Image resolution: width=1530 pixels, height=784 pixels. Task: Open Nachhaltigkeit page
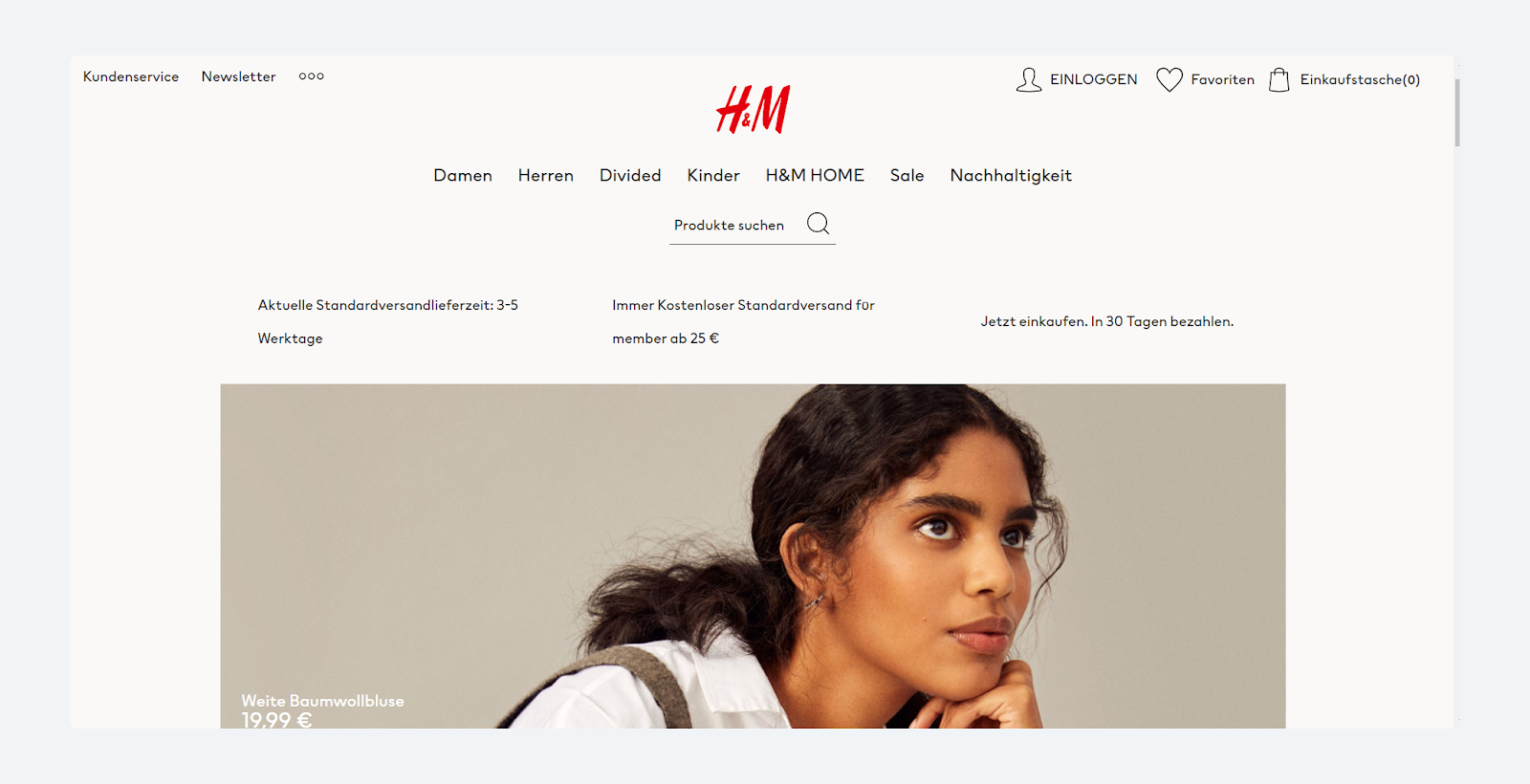tap(1011, 175)
